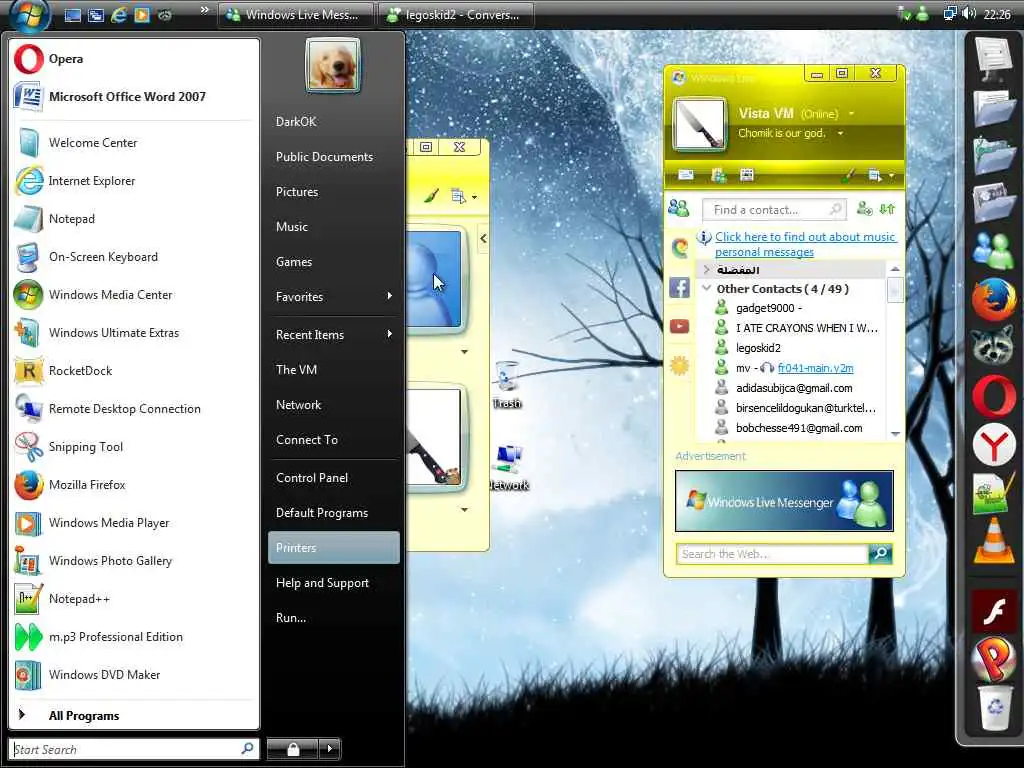Click the YouTube icon in Messenger sidebar

679,326
